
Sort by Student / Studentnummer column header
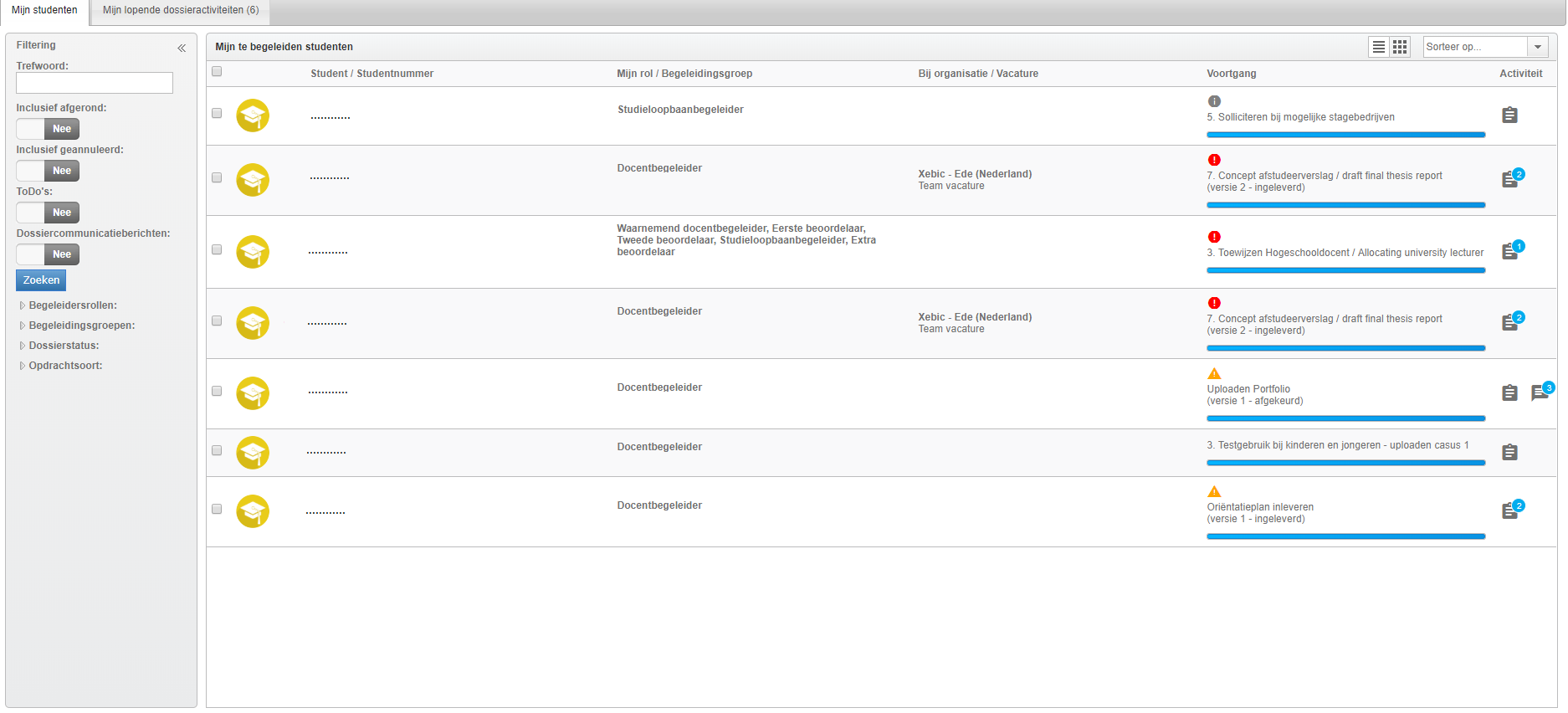(x=372, y=74)
